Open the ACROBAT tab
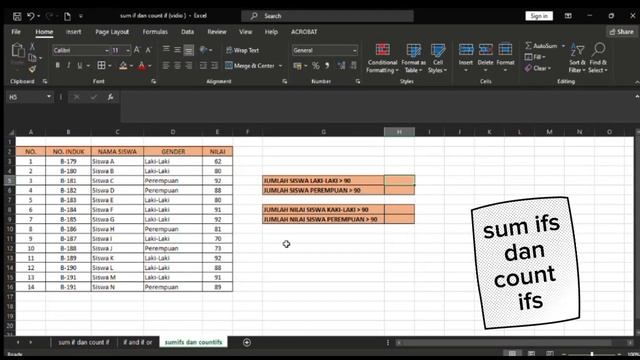 pyautogui.click(x=304, y=31)
